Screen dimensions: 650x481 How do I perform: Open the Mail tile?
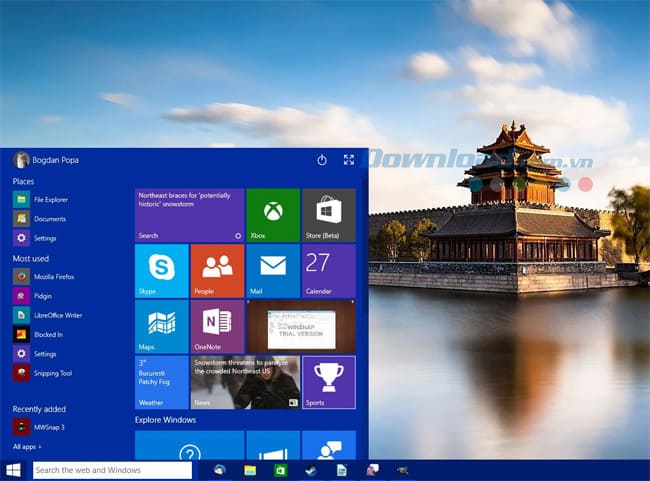tap(273, 270)
